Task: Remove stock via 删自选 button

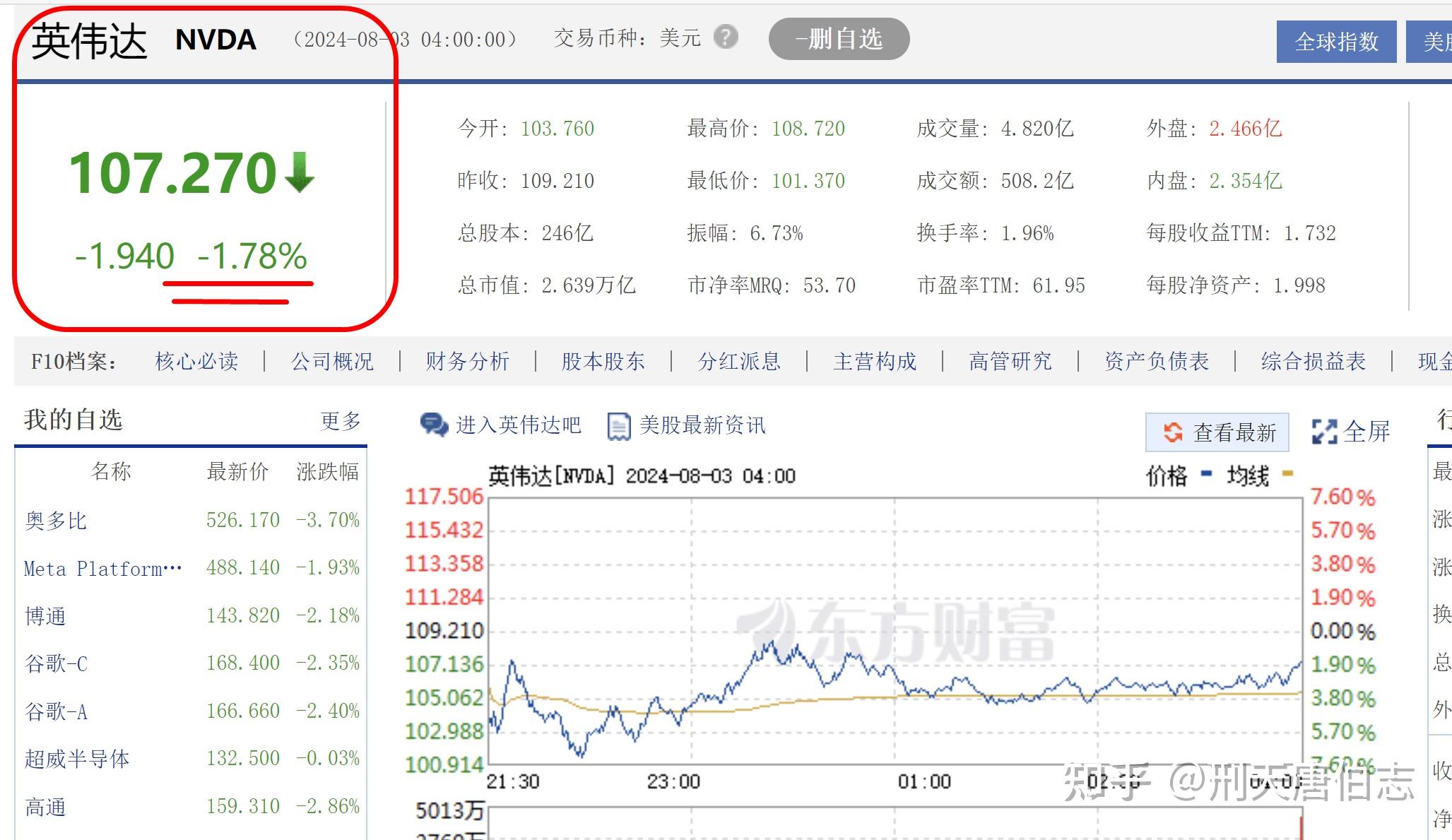Action: tap(839, 39)
